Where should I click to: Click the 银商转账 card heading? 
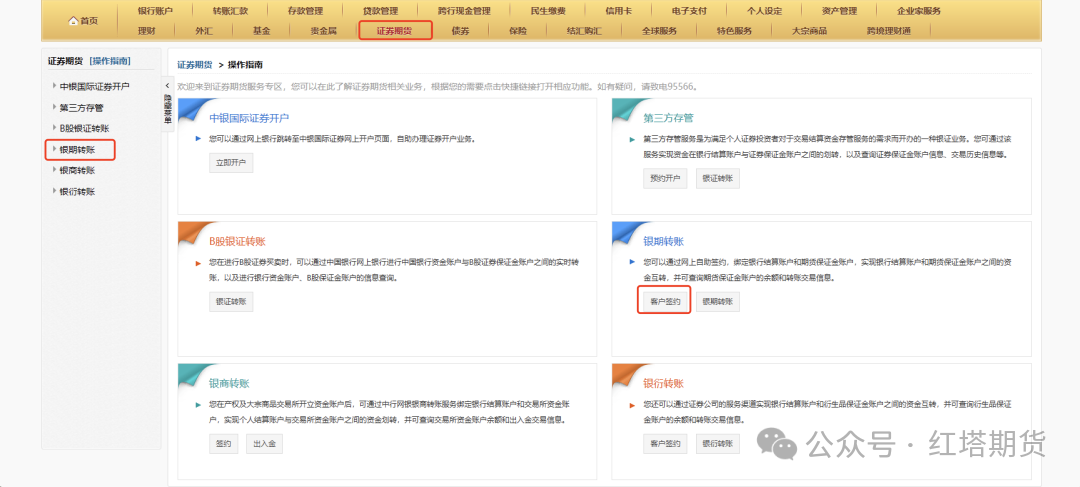(x=229, y=383)
